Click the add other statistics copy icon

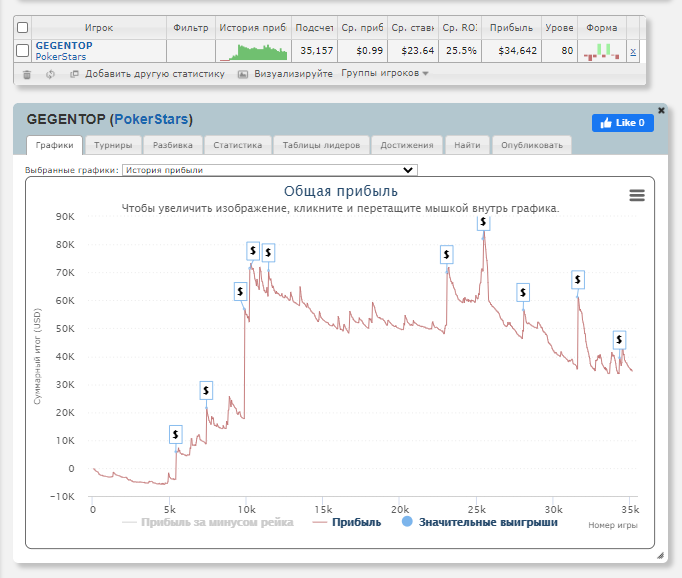click(74, 74)
